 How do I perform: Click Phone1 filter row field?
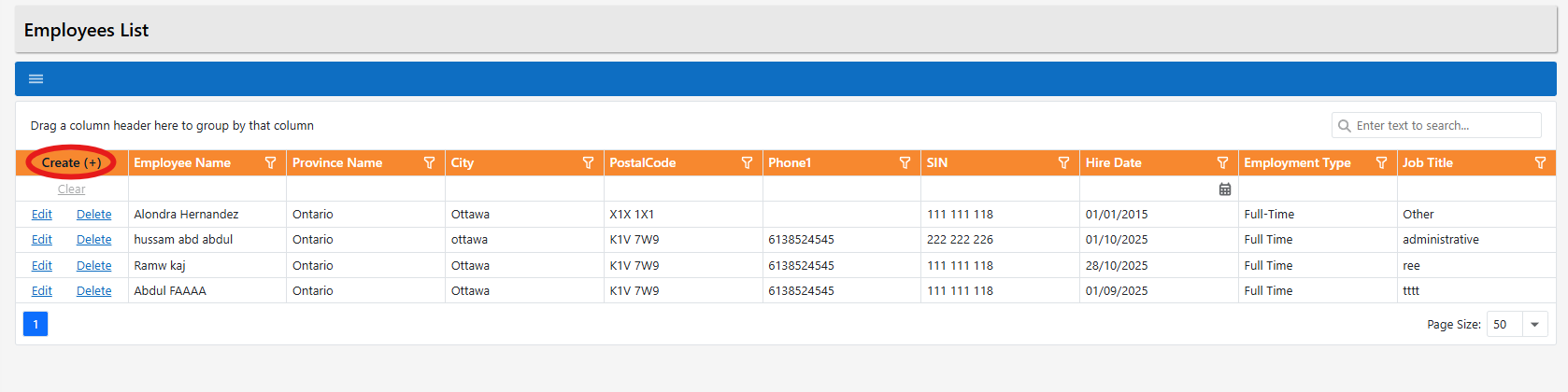coord(842,189)
